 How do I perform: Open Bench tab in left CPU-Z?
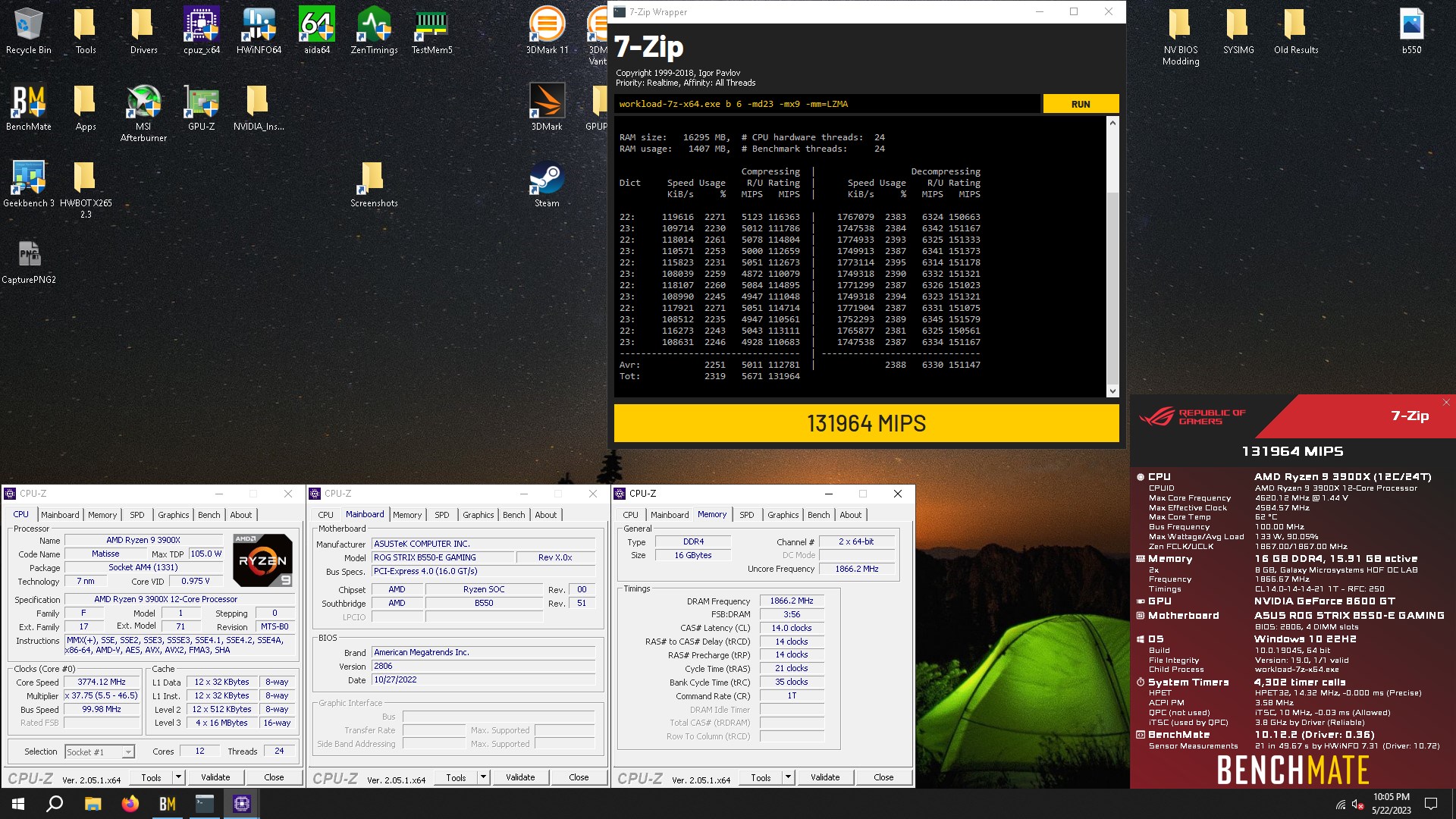tap(209, 515)
